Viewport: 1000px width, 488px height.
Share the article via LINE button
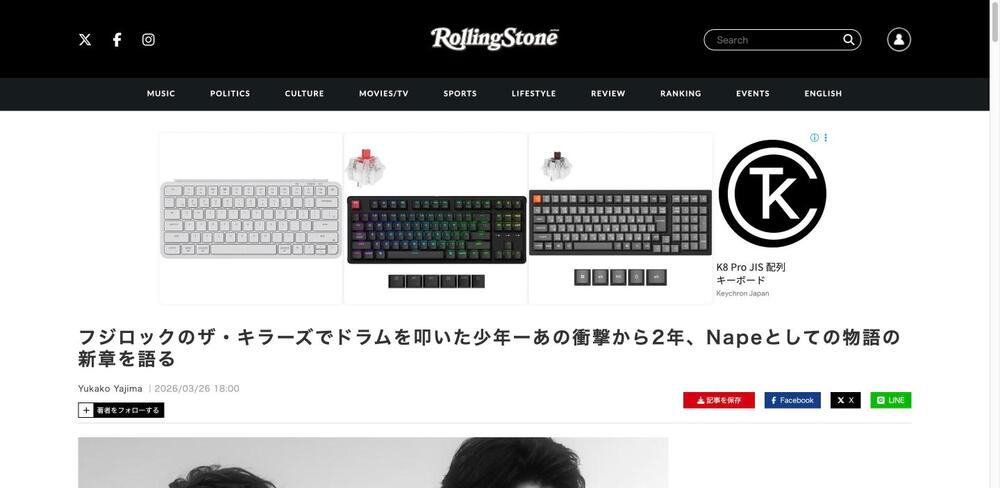tap(891, 400)
